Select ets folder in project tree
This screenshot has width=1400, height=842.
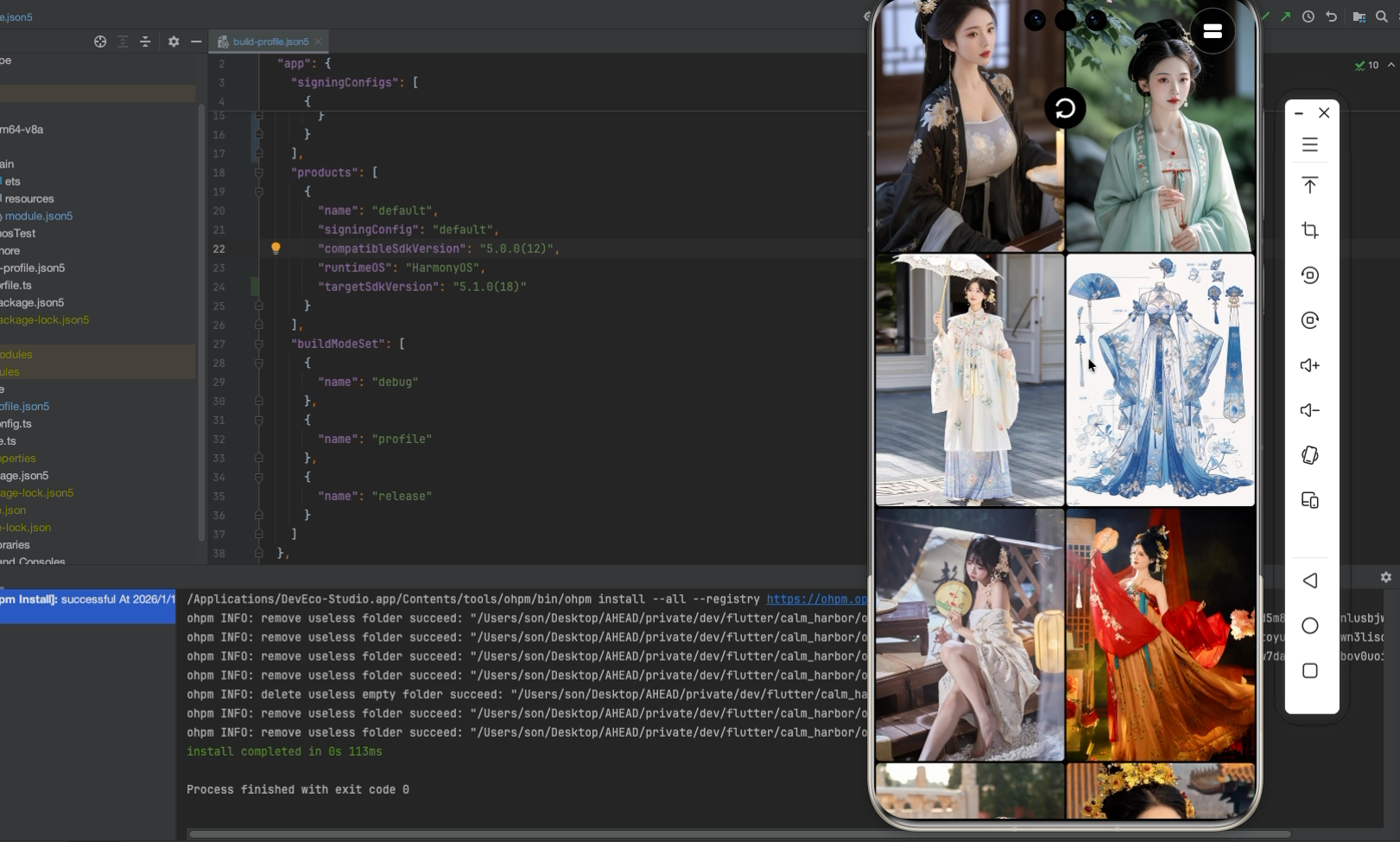[x=12, y=181]
